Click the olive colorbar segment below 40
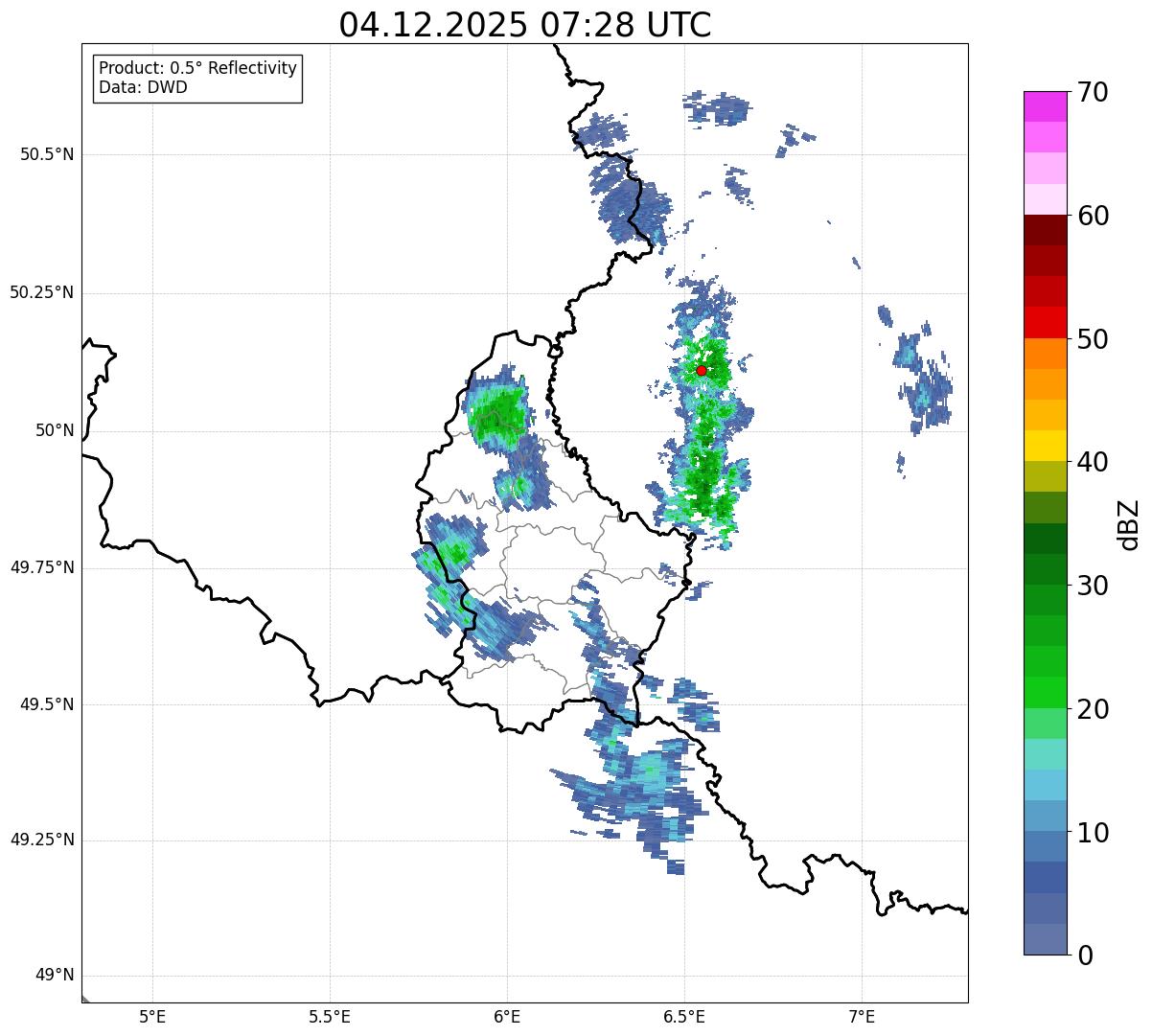This screenshot has height=1036, width=1152. tap(1045, 476)
